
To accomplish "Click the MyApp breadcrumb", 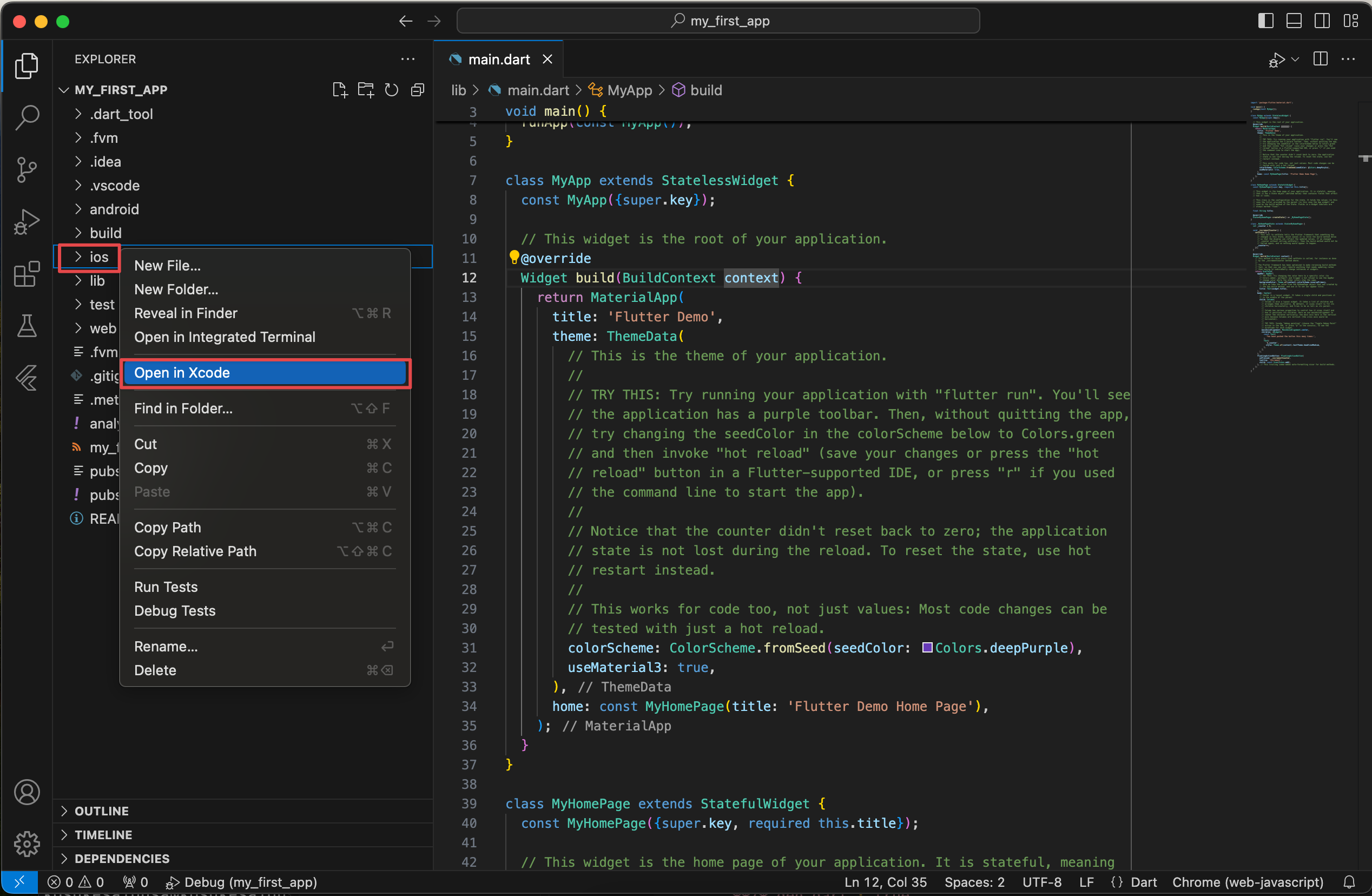I will click(x=621, y=90).
